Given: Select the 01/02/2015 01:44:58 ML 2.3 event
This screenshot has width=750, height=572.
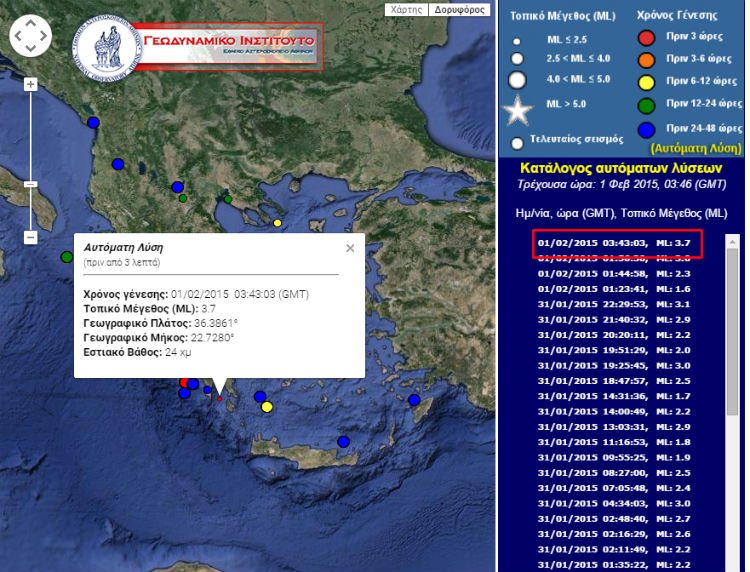Looking at the screenshot, I should point(615,273).
